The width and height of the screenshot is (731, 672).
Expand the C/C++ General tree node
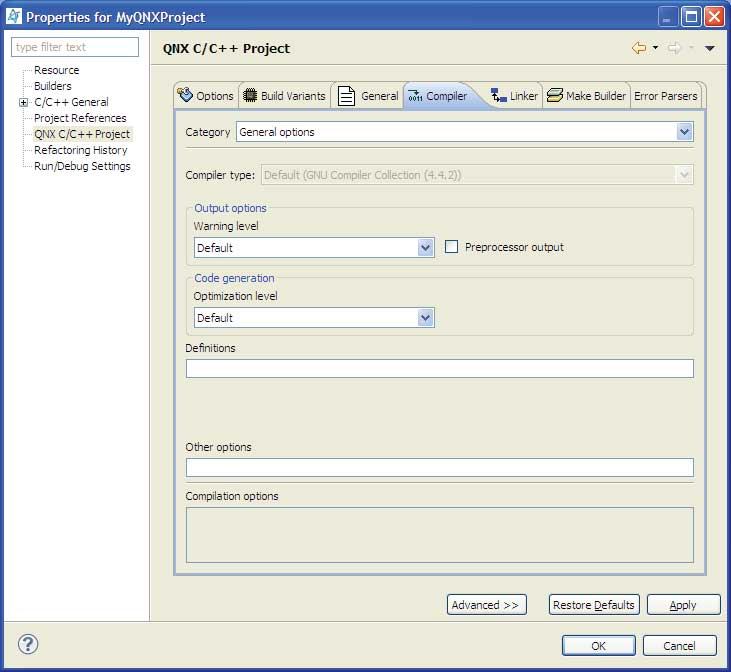pos(23,102)
